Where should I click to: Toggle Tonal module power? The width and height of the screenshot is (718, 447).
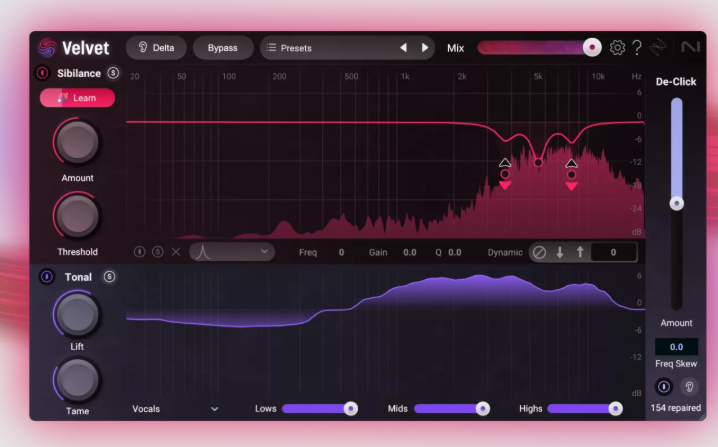(x=46, y=277)
